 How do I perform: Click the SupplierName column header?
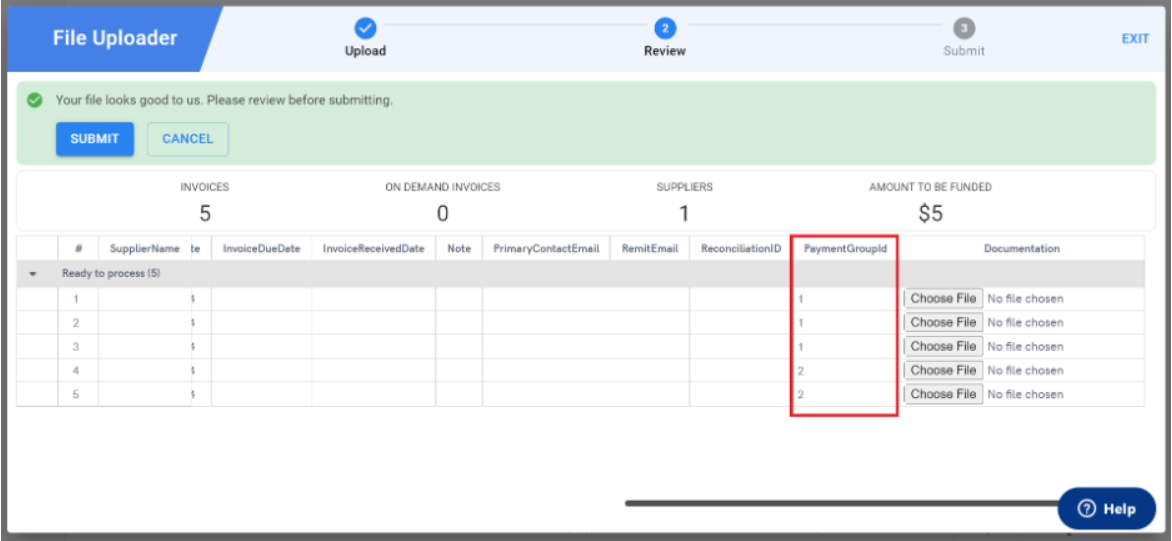pos(145,249)
